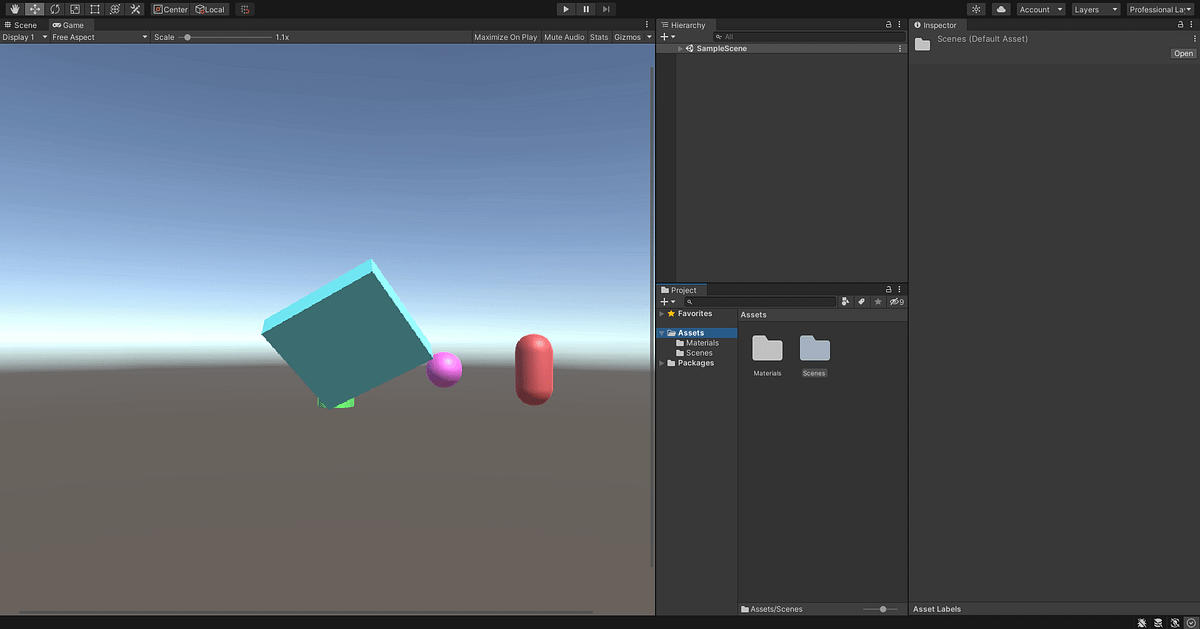Open the Layers dropdown
1200x629 pixels.
pyautogui.click(x=1095, y=8)
